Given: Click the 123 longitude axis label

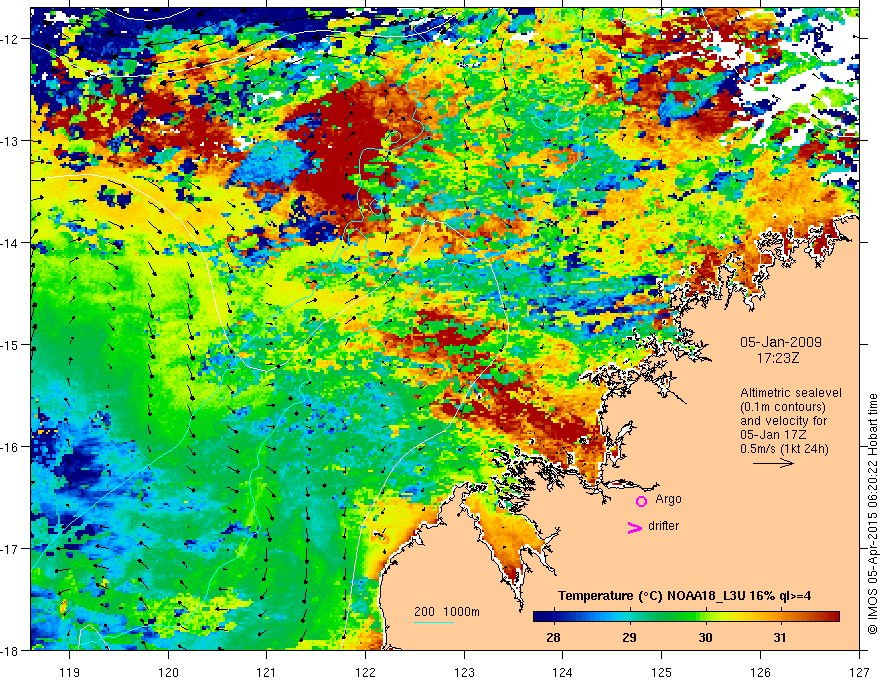Looking at the screenshot, I should tap(464, 672).
